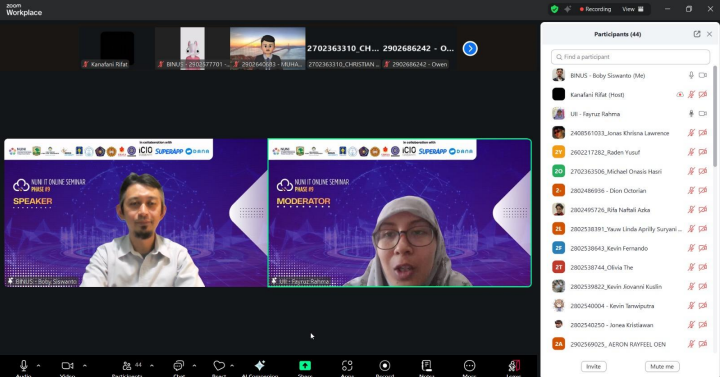The width and height of the screenshot is (721, 377).
Task: Select participant 2802538643_Kevin Fernando
Action: click(630, 248)
